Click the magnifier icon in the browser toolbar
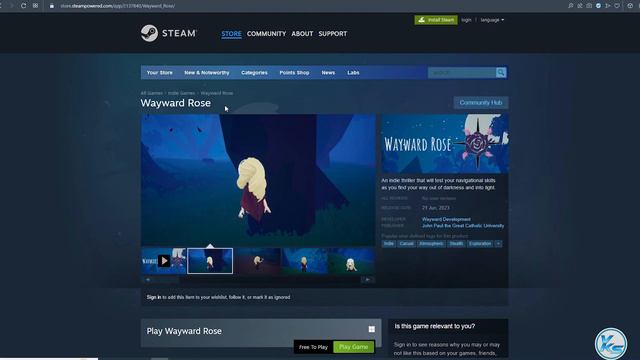Screen dimensions: 640x360 571,6
